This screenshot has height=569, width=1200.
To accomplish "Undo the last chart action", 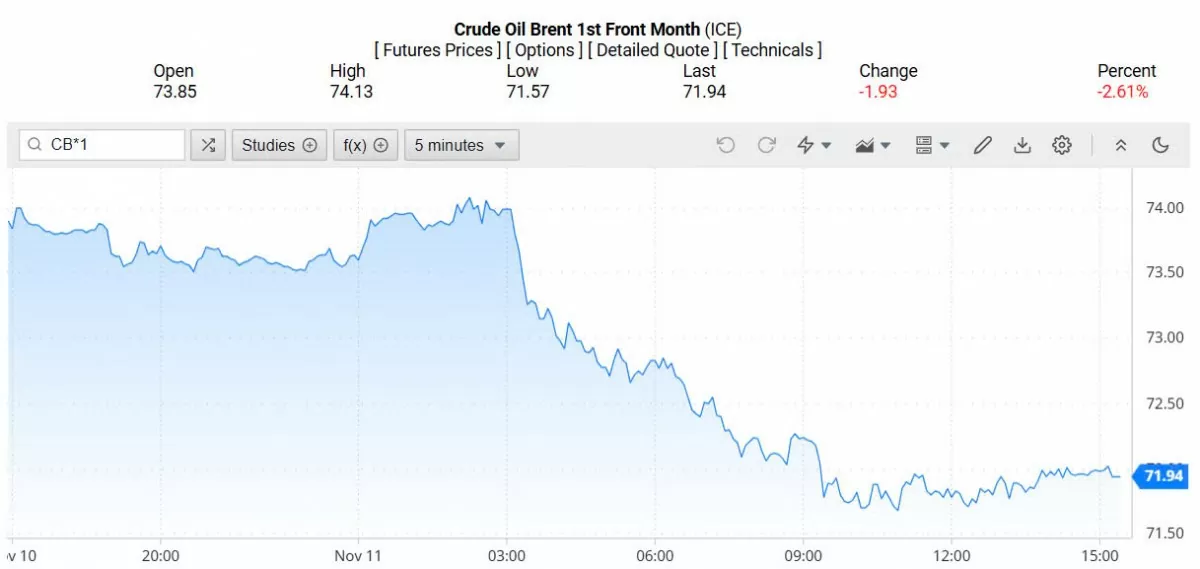I will (726, 145).
